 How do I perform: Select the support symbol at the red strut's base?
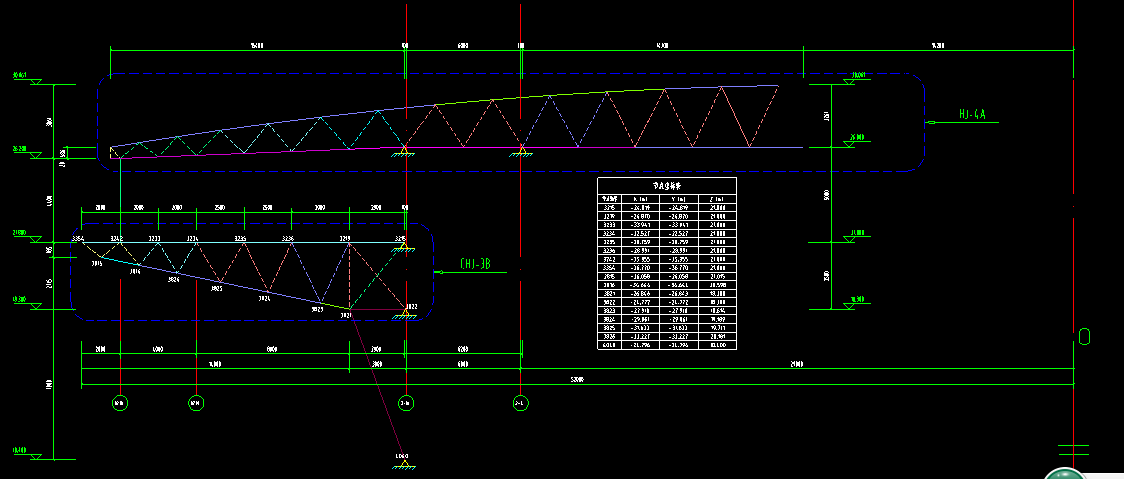(404, 465)
